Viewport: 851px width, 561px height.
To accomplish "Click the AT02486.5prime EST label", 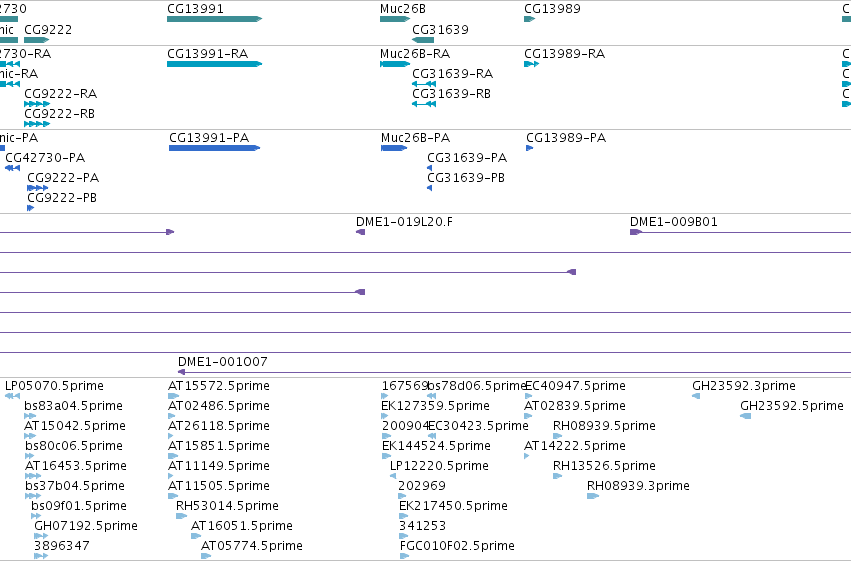I will click(219, 406).
